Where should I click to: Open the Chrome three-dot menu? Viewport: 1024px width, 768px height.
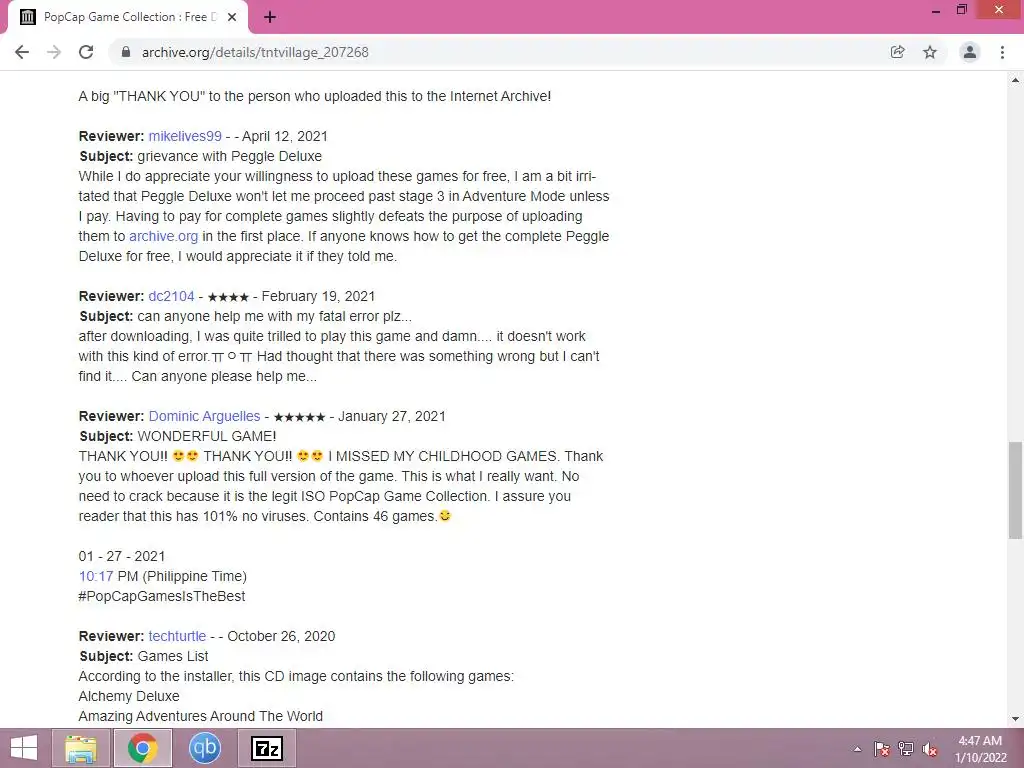tap(1002, 52)
